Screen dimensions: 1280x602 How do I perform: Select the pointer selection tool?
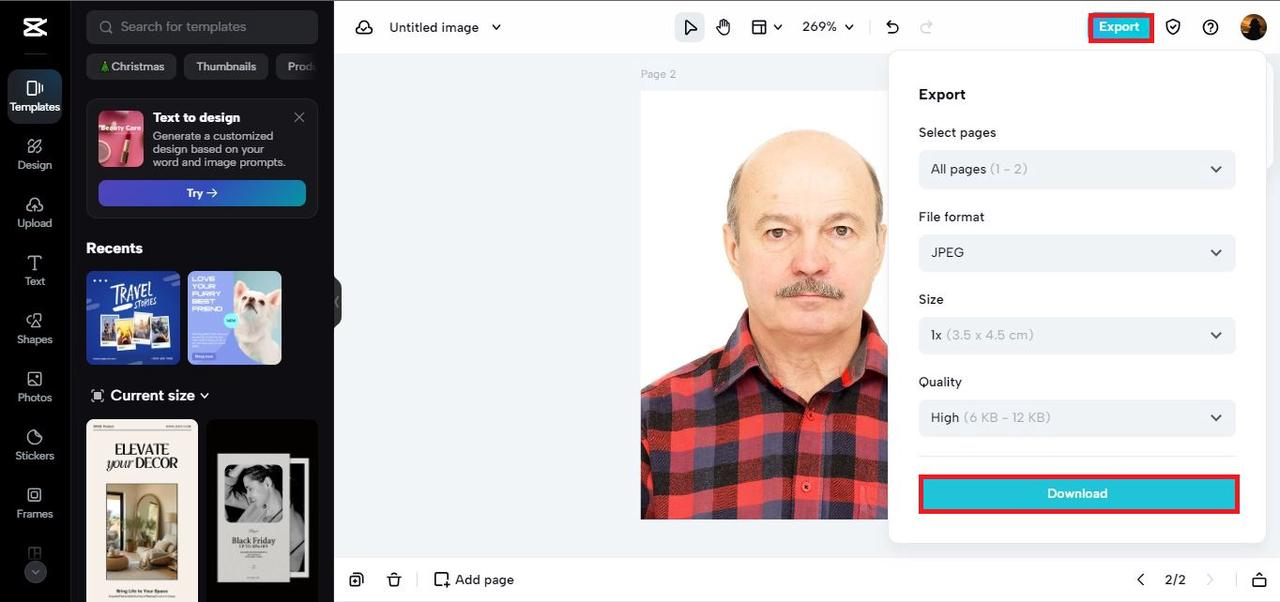point(690,27)
